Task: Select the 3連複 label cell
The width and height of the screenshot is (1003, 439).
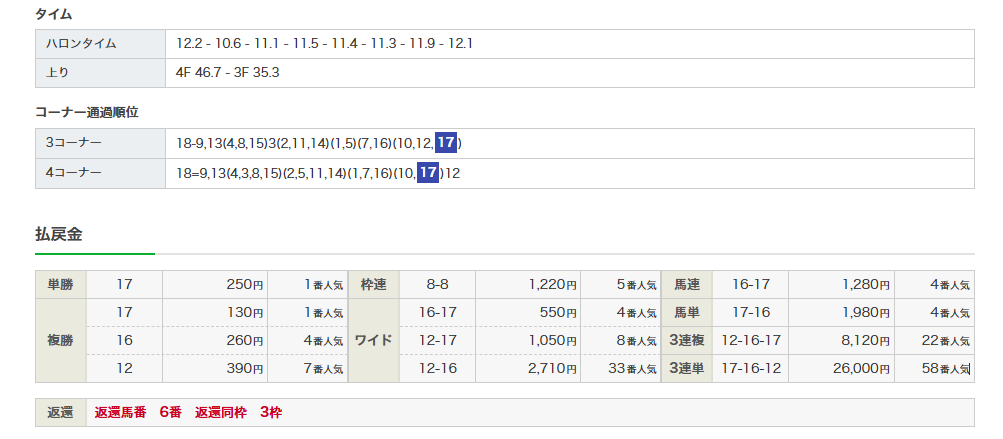Action: (686, 340)
